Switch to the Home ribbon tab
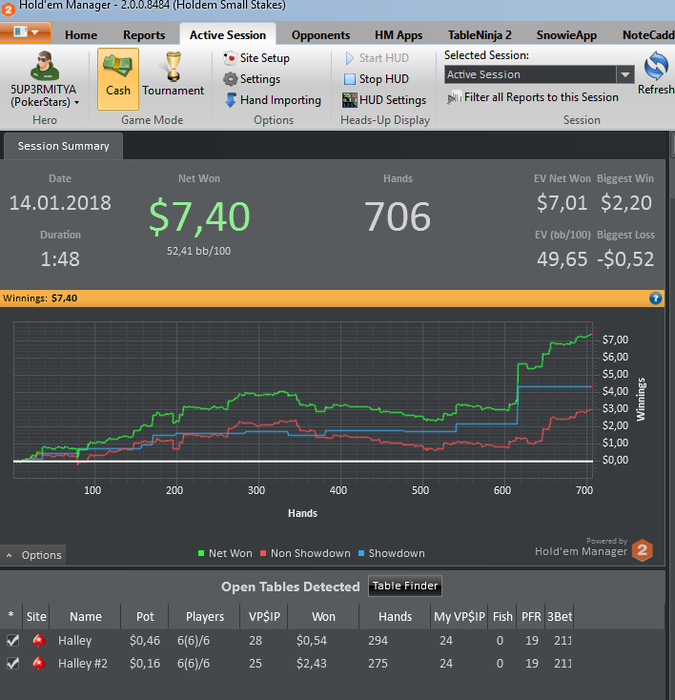 tap(81, 35)
